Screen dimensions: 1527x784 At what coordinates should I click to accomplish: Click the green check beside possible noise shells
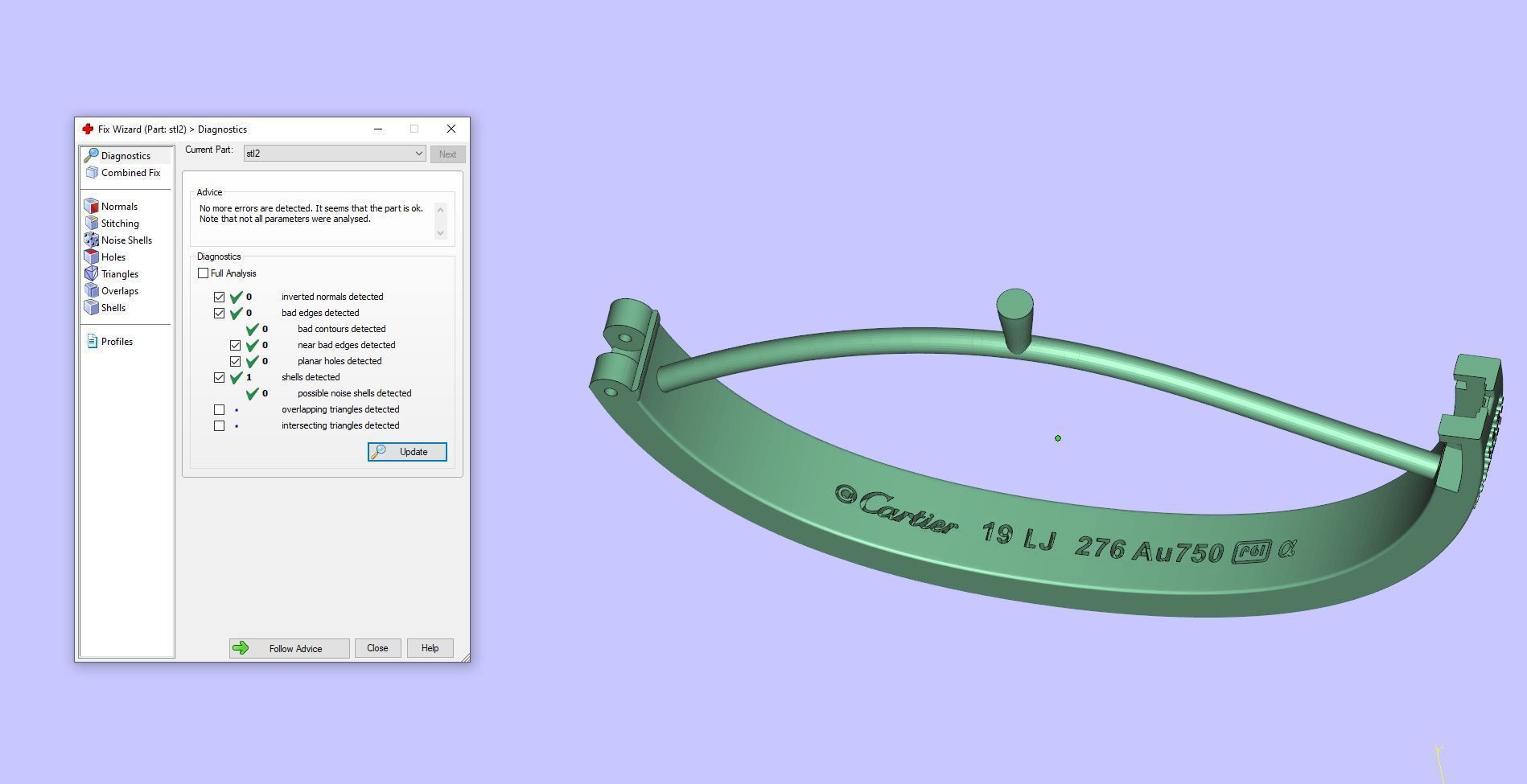pyautogui.click(x=253, y=393)
